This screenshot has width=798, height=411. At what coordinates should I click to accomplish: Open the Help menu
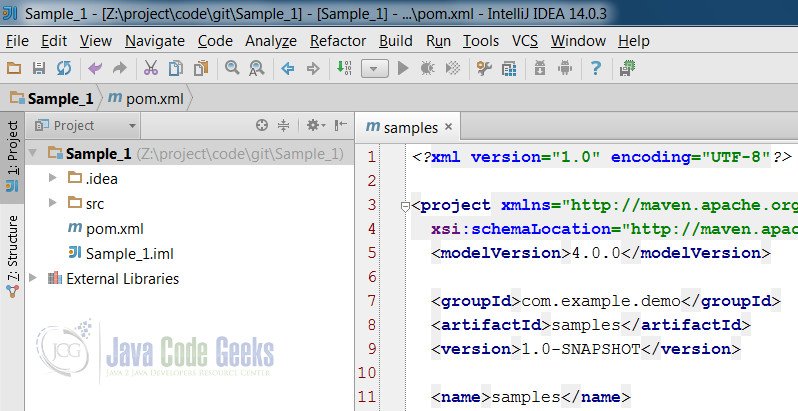click(x=634, y=41)
